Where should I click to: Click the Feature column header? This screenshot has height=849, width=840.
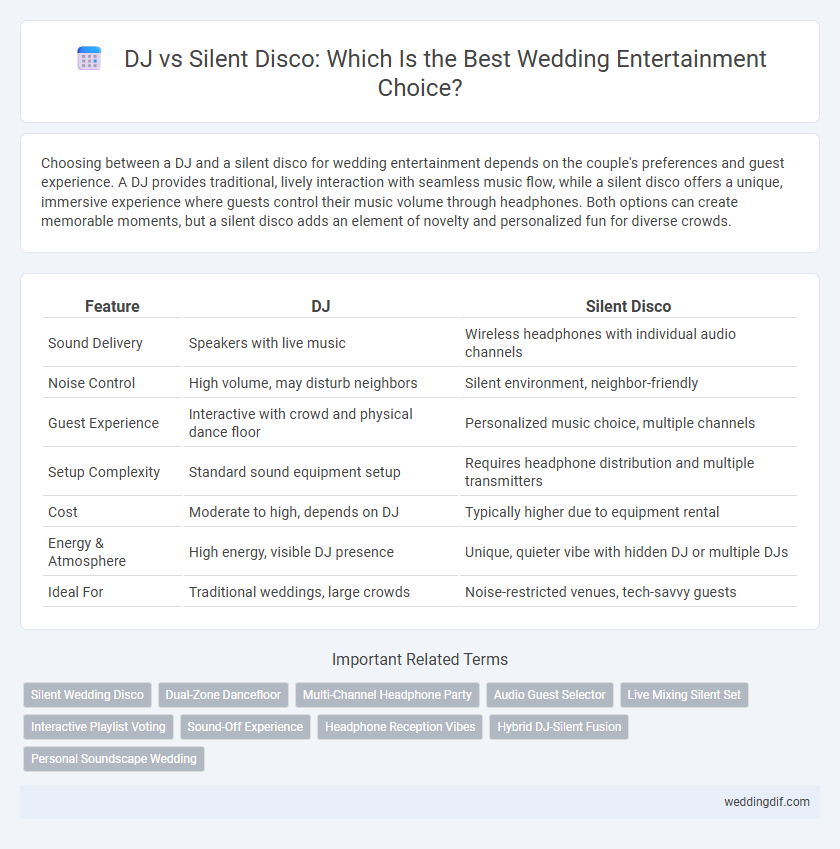[112, 306]
